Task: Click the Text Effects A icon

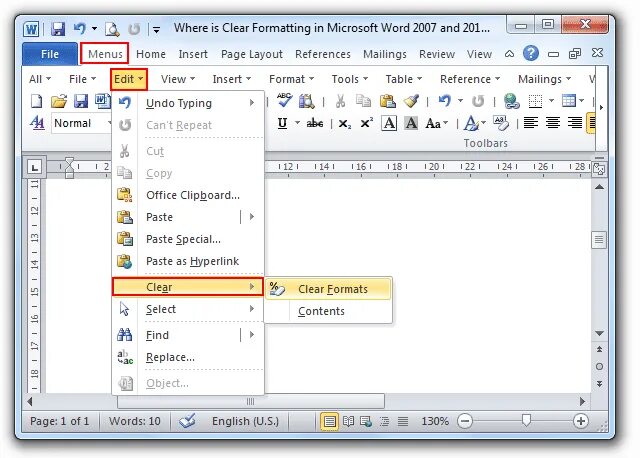Action: [471, 123]
